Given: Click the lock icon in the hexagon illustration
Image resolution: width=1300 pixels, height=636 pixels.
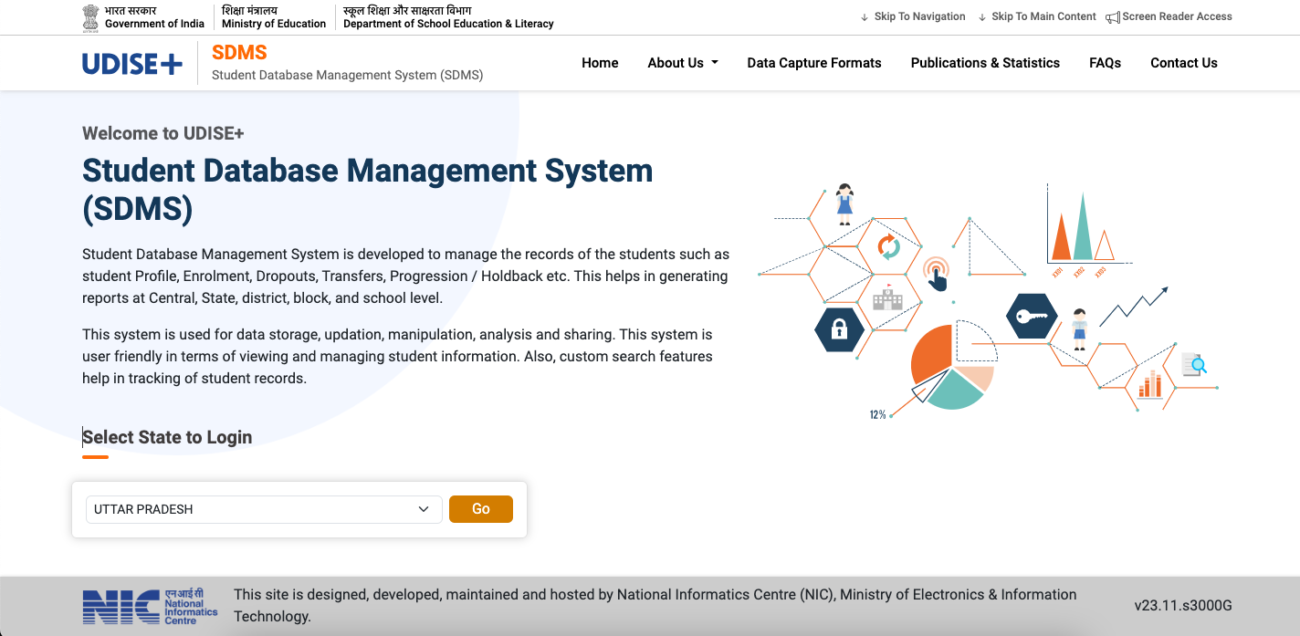Looking at the screenshot, I should (x=838, y=330).
